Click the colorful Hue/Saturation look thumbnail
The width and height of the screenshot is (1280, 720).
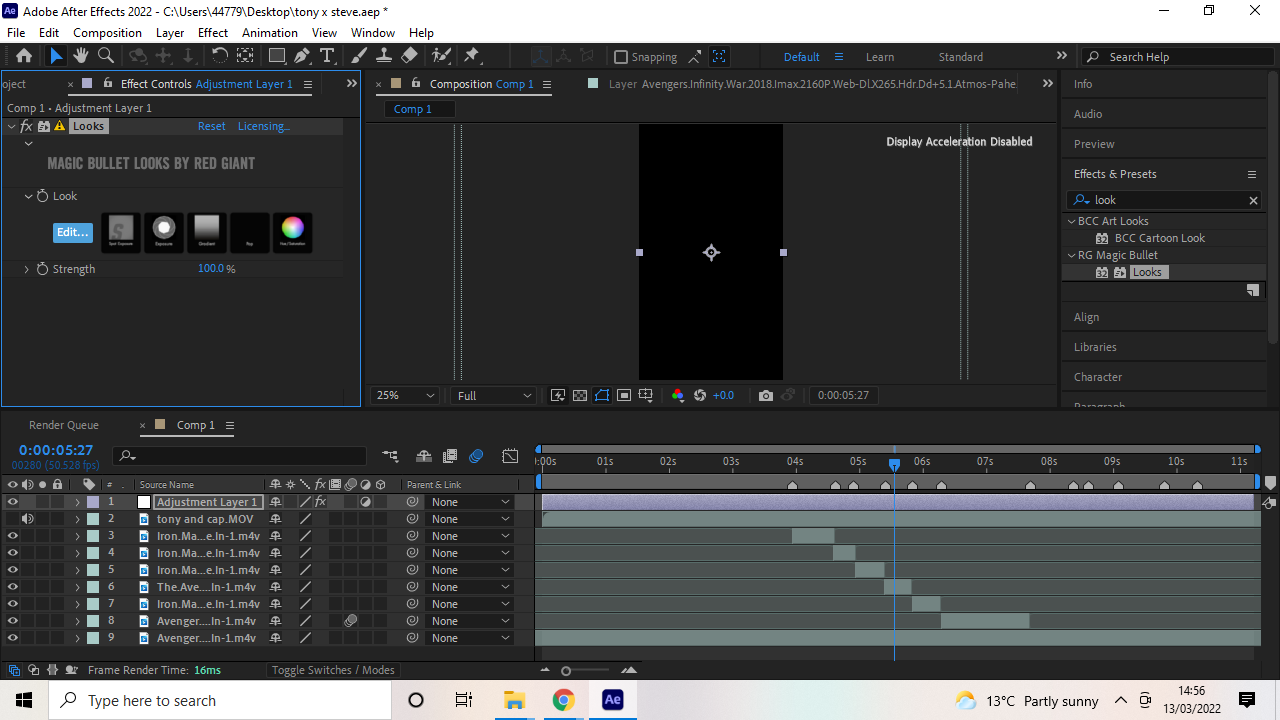(292, 232)
